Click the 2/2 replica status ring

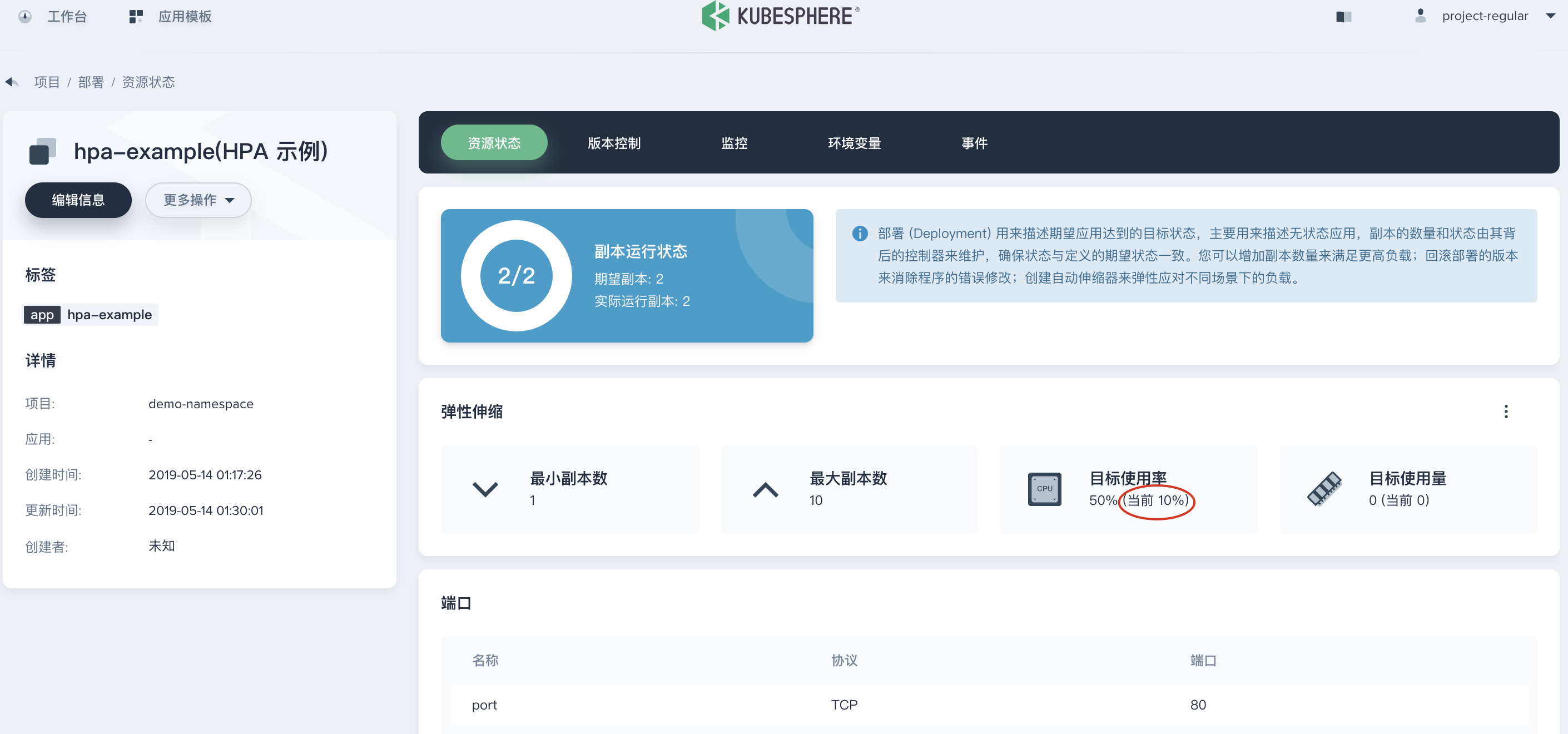516,276
